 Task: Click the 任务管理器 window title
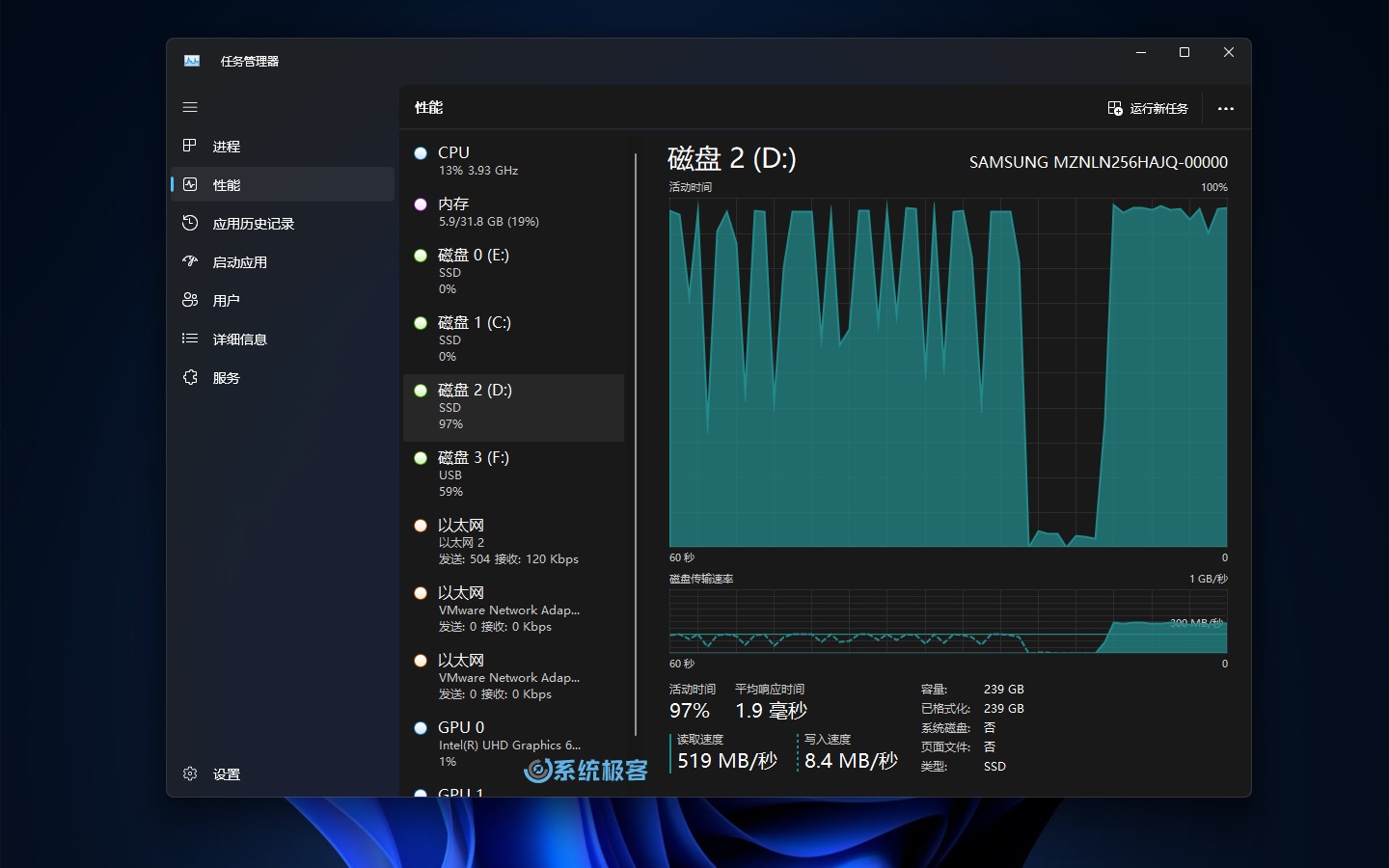(x=250, y=61)
